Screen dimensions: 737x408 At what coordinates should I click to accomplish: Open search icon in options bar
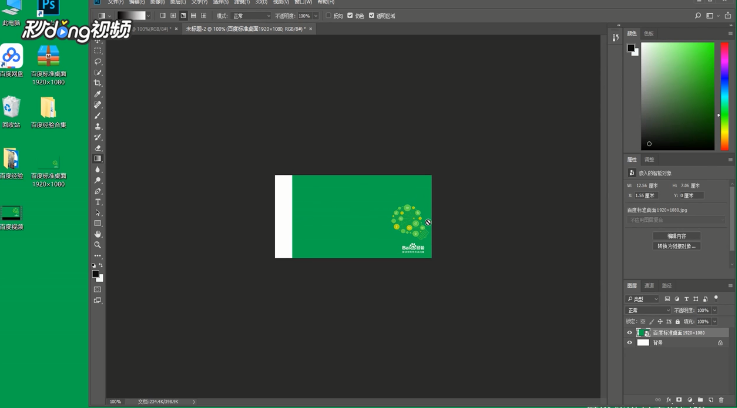(x=698, y=16)
